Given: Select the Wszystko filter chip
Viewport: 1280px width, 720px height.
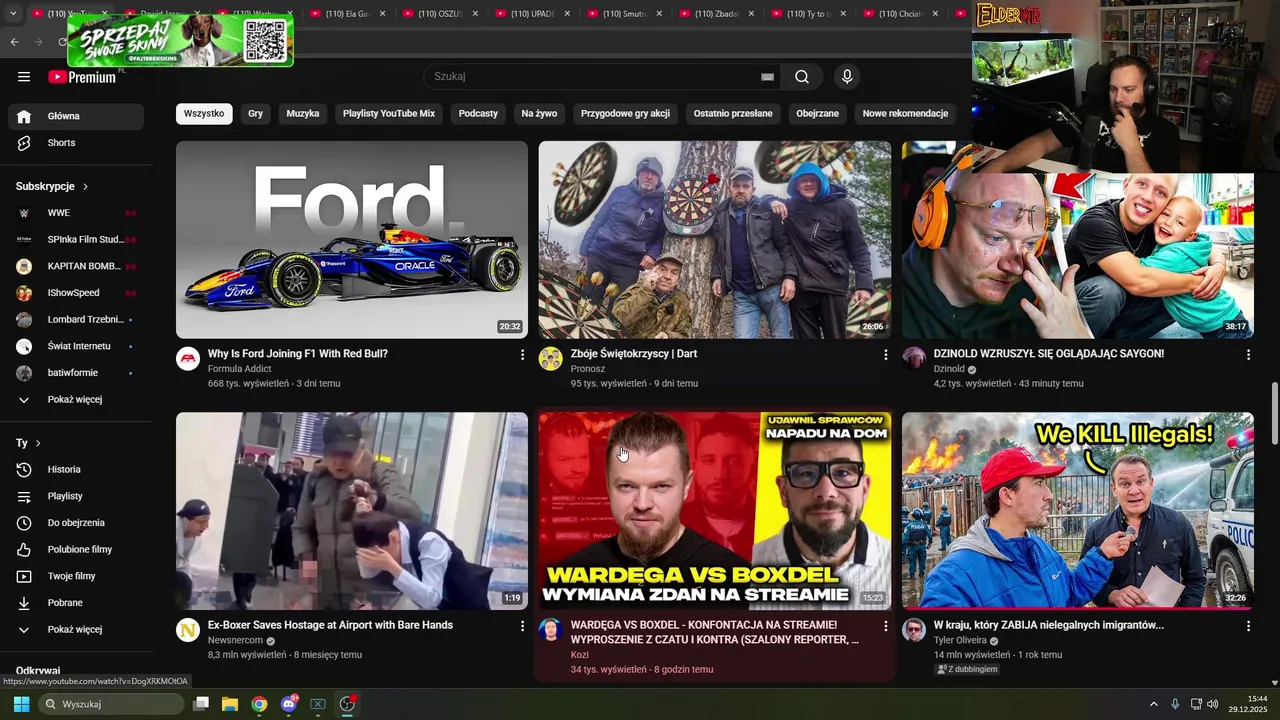Looking at the screenshot, I should pyautogui.click(x=204, y=114).
